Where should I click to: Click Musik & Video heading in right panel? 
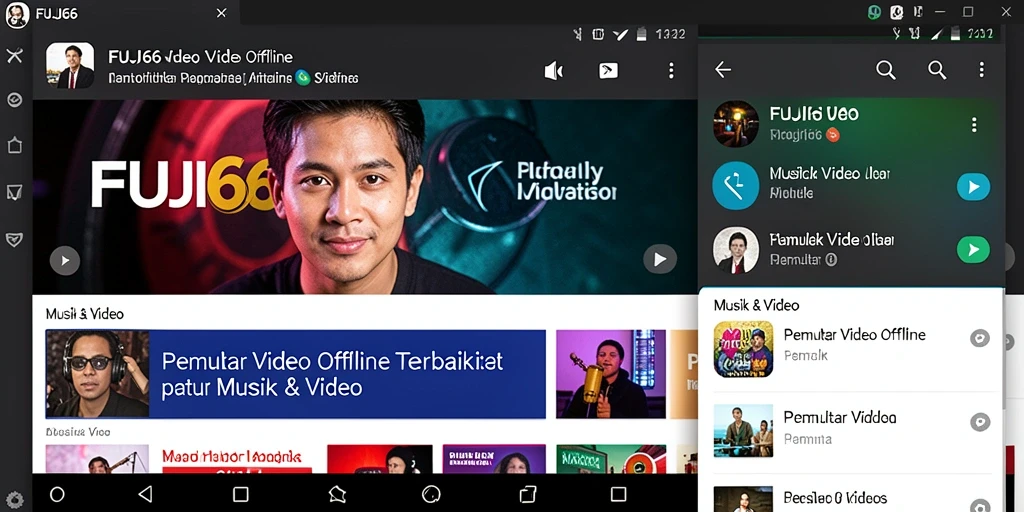756,305
